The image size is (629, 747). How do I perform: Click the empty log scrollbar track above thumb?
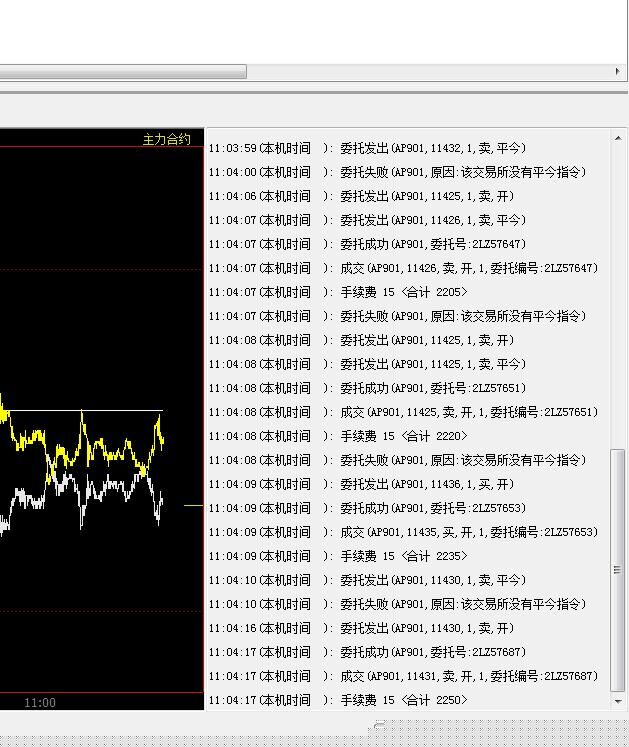[618, 300]
